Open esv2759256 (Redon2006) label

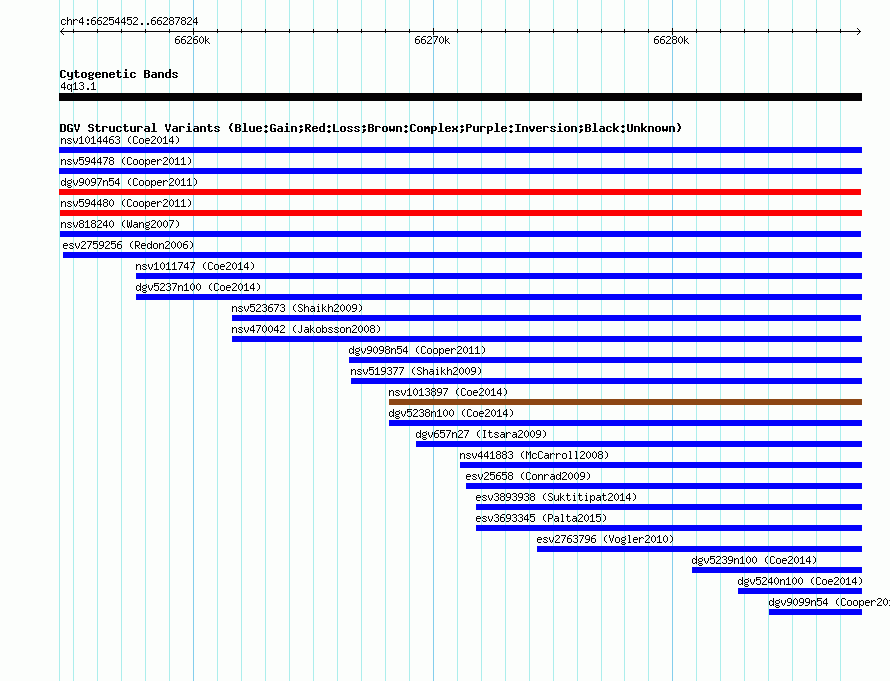pyautogui.click(x=128, y=245)
